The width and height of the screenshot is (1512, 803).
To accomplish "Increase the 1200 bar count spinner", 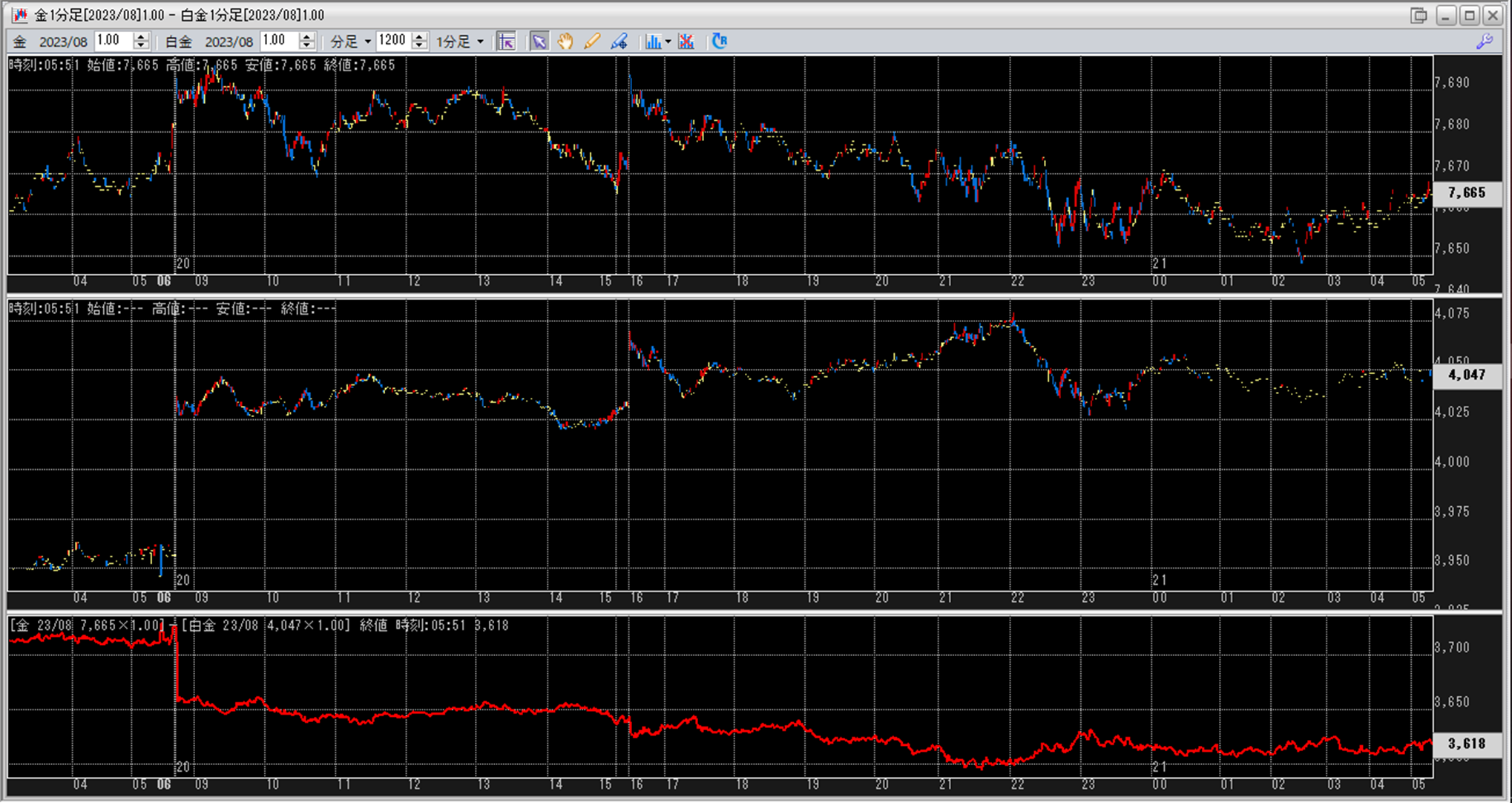I will tap(420, 36).
